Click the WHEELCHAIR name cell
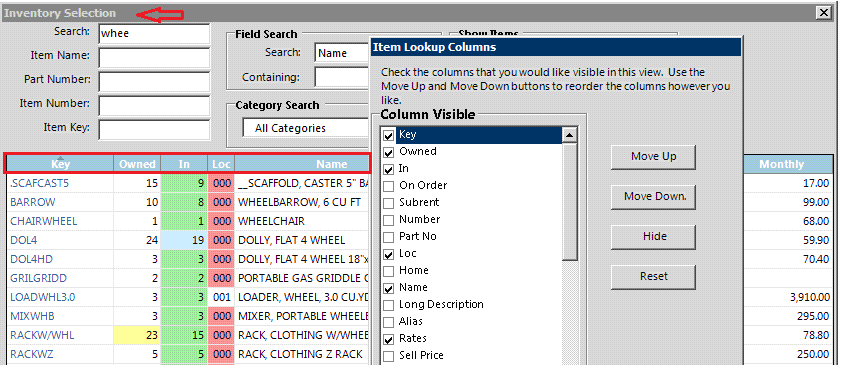The height and width of the screenshot is (367, 841). (271, 221)
